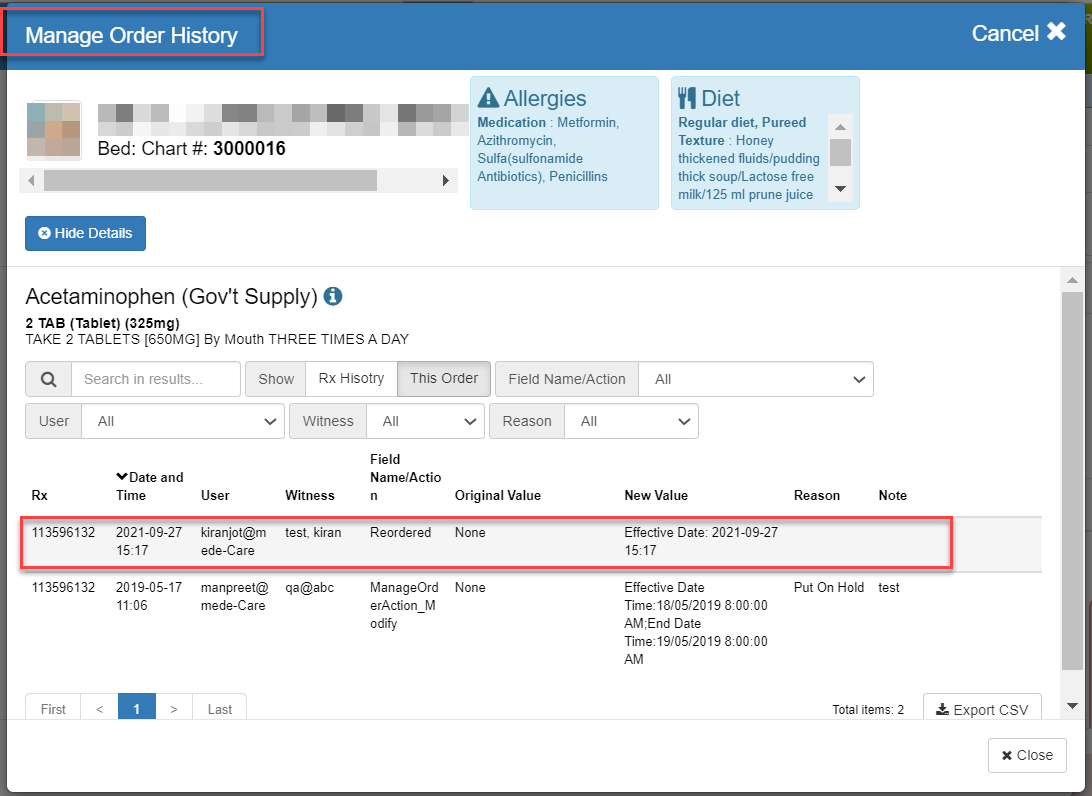The image size is (1092, 796).
Task: Click the Search in results field
Action: pos(156,379)
